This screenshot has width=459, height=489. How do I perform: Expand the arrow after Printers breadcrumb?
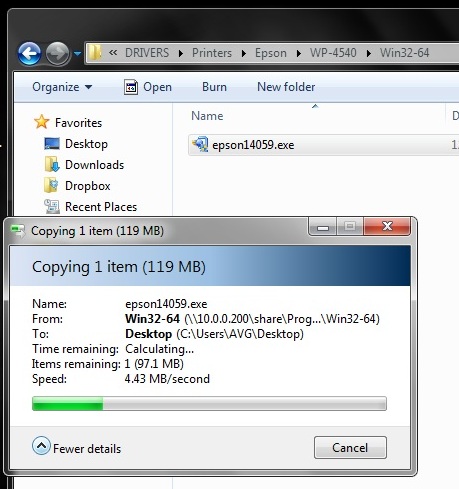click(x=244, y=53)
